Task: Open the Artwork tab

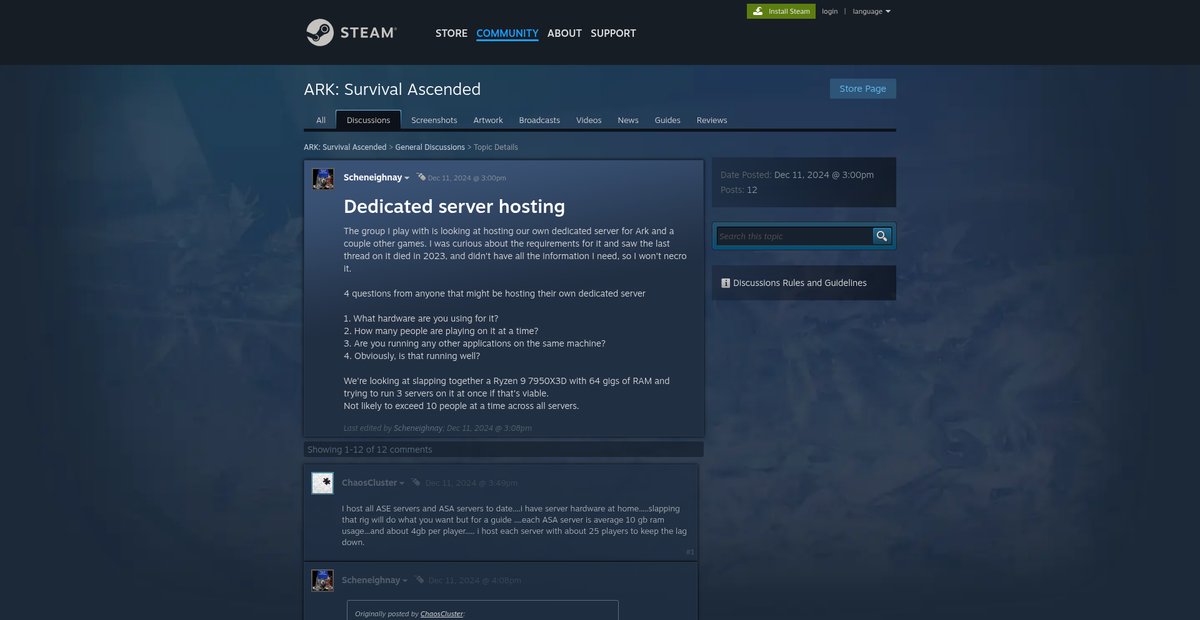Action: (488, 120)
